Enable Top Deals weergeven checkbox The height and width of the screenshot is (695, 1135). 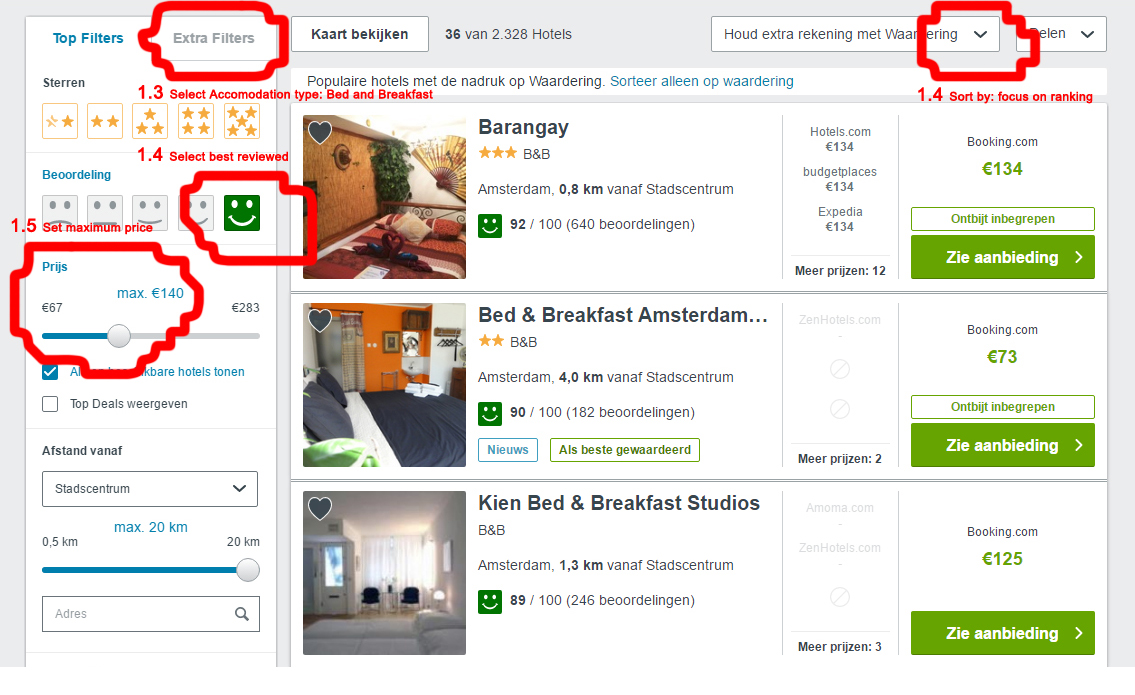(x=50, y=404)
